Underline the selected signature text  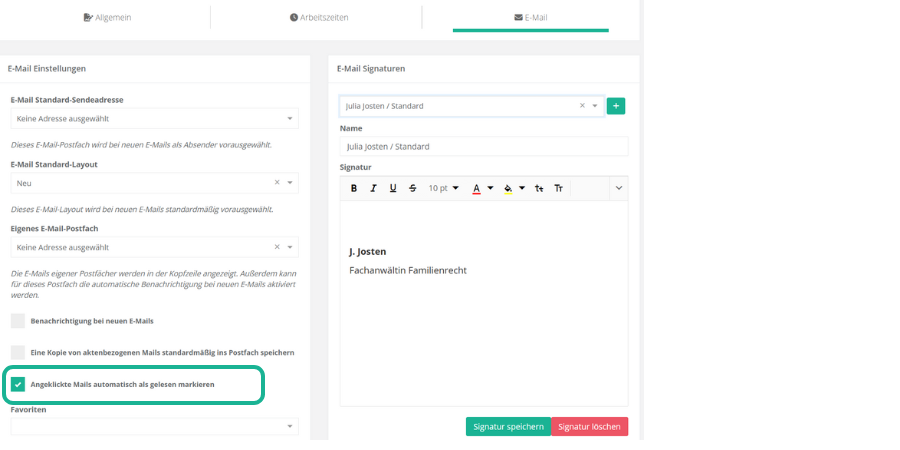[x=393, y=188]
